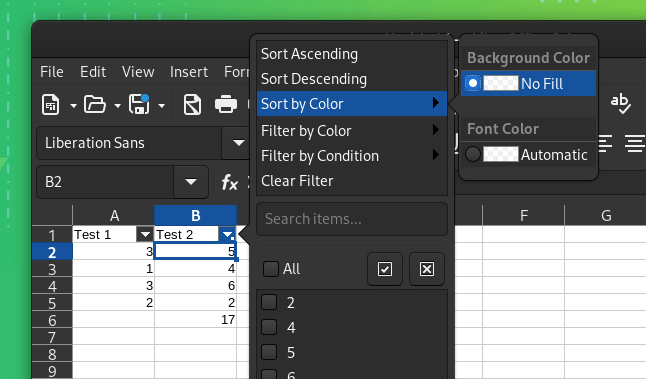The height and width of the screenshot is (379, 646).
Task: Click the Save document icon
Action: point(139,105)
